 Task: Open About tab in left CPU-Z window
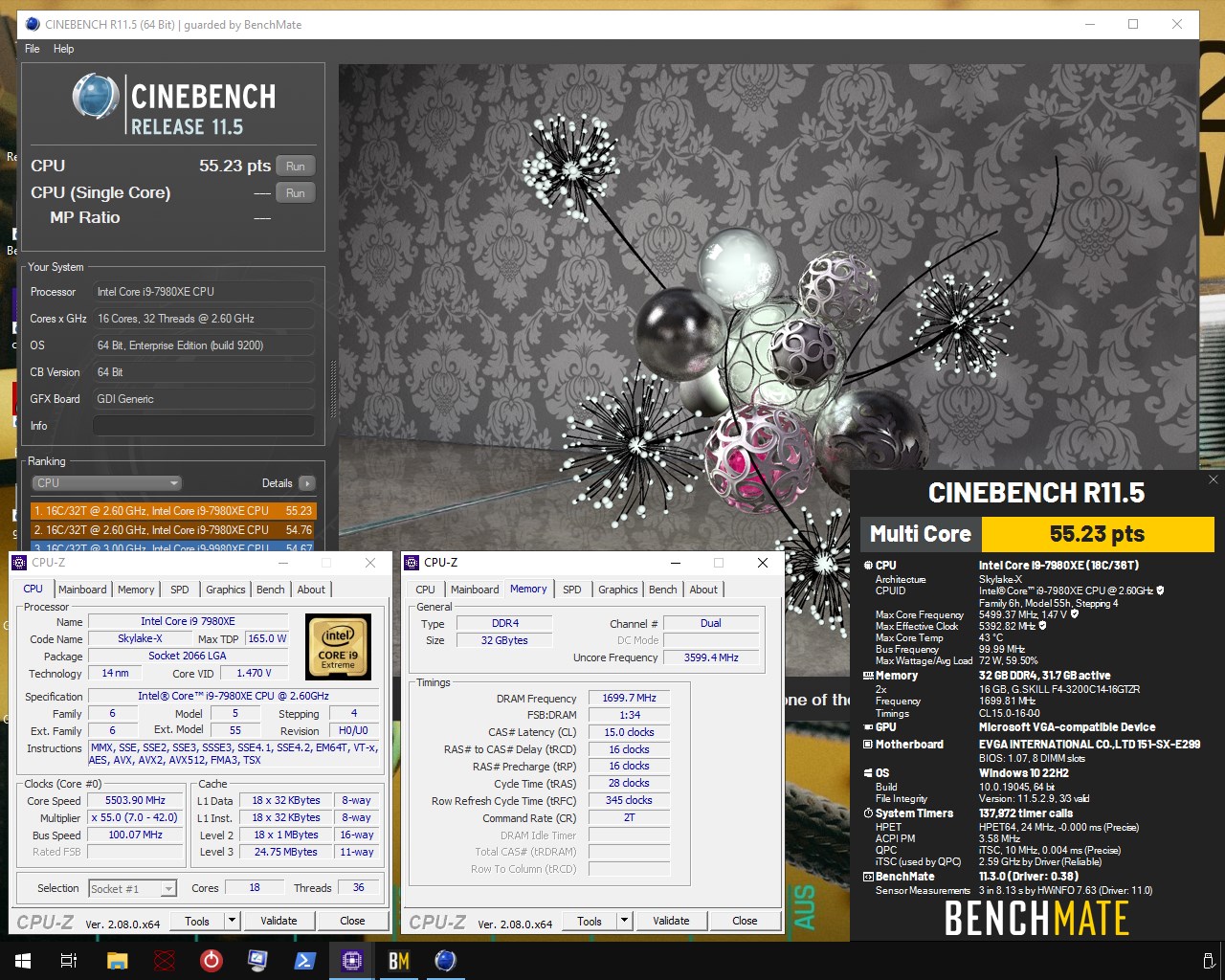click(x=311, y=590)
